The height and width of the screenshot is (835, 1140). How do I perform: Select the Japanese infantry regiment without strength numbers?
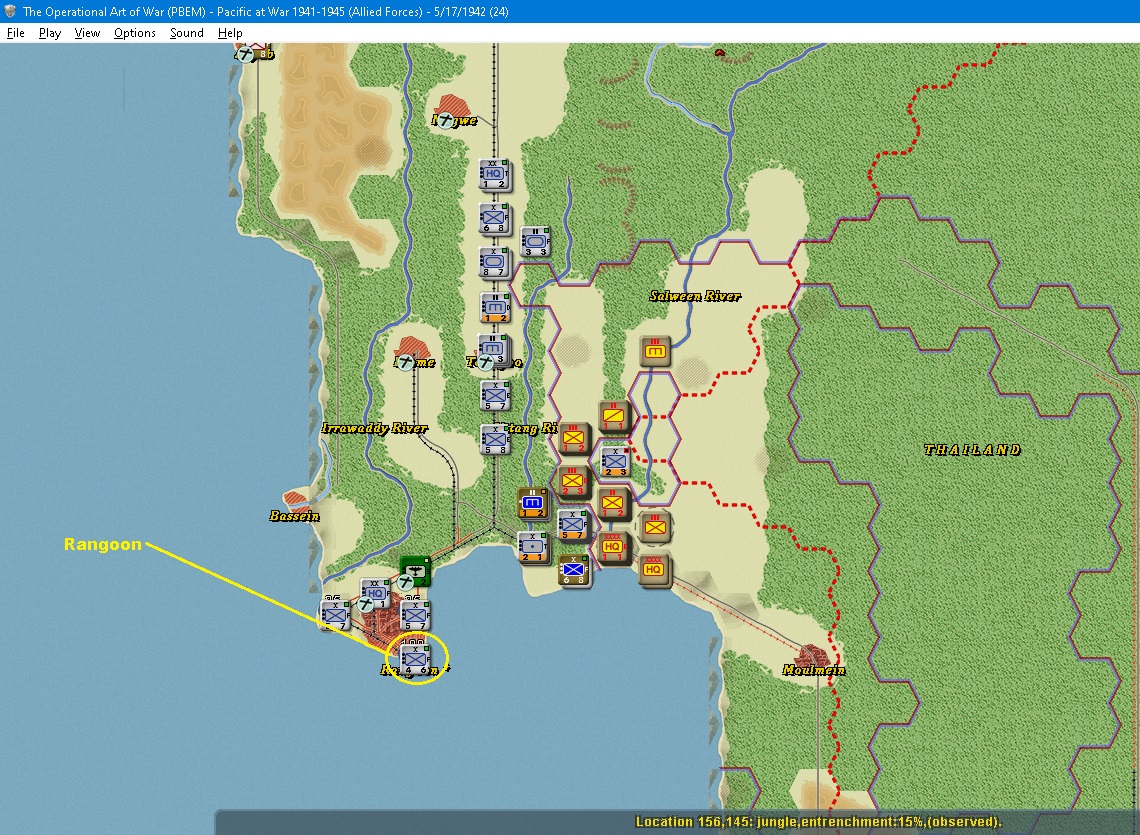655,527
